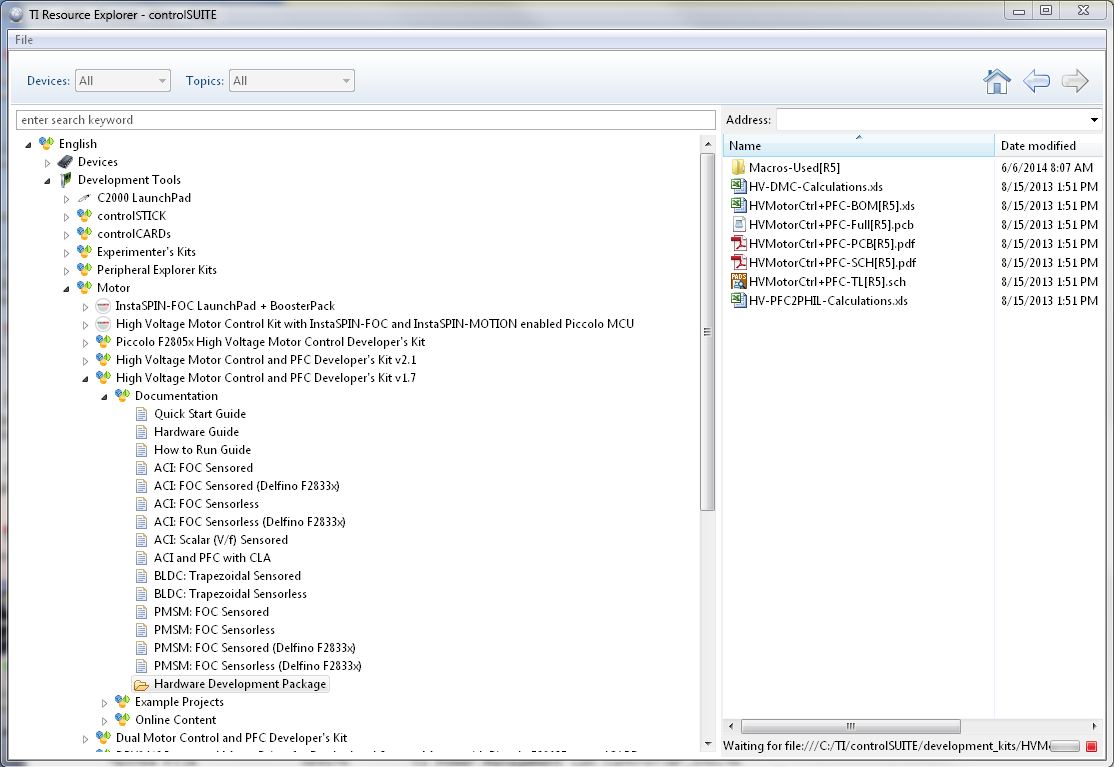The width and height of the screenshot is (1114, 767).
Task: Expand the Devices tree node
Action: pyautogui.click(x=48, y=163)
